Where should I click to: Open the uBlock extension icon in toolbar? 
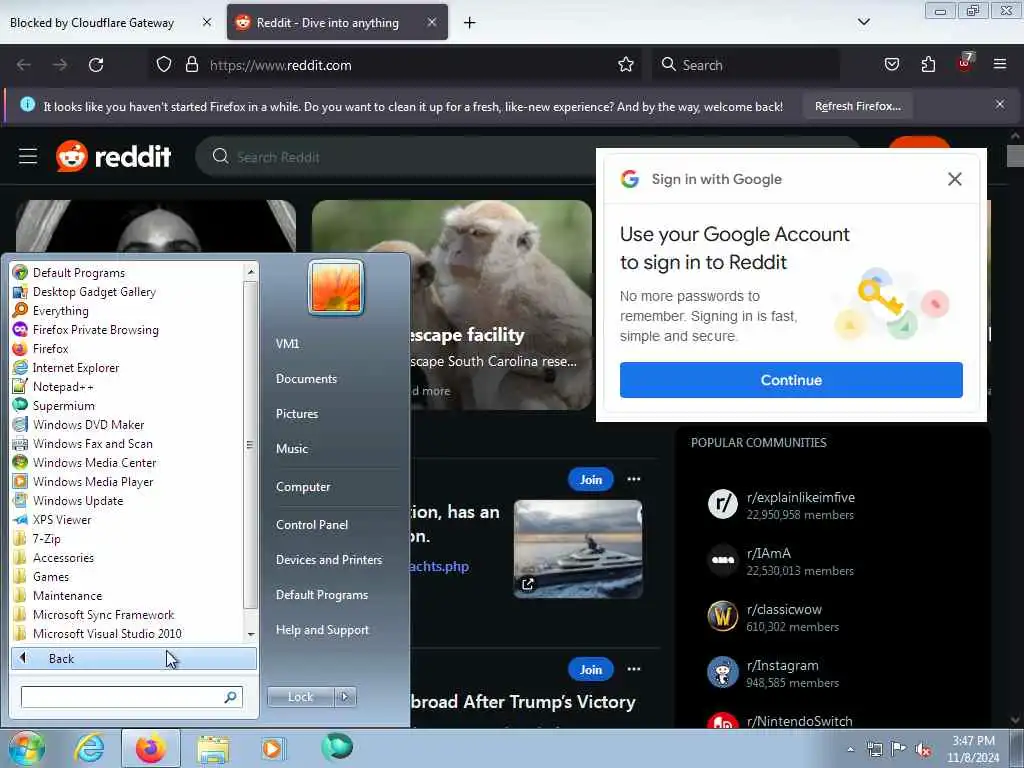coord(965,63)
